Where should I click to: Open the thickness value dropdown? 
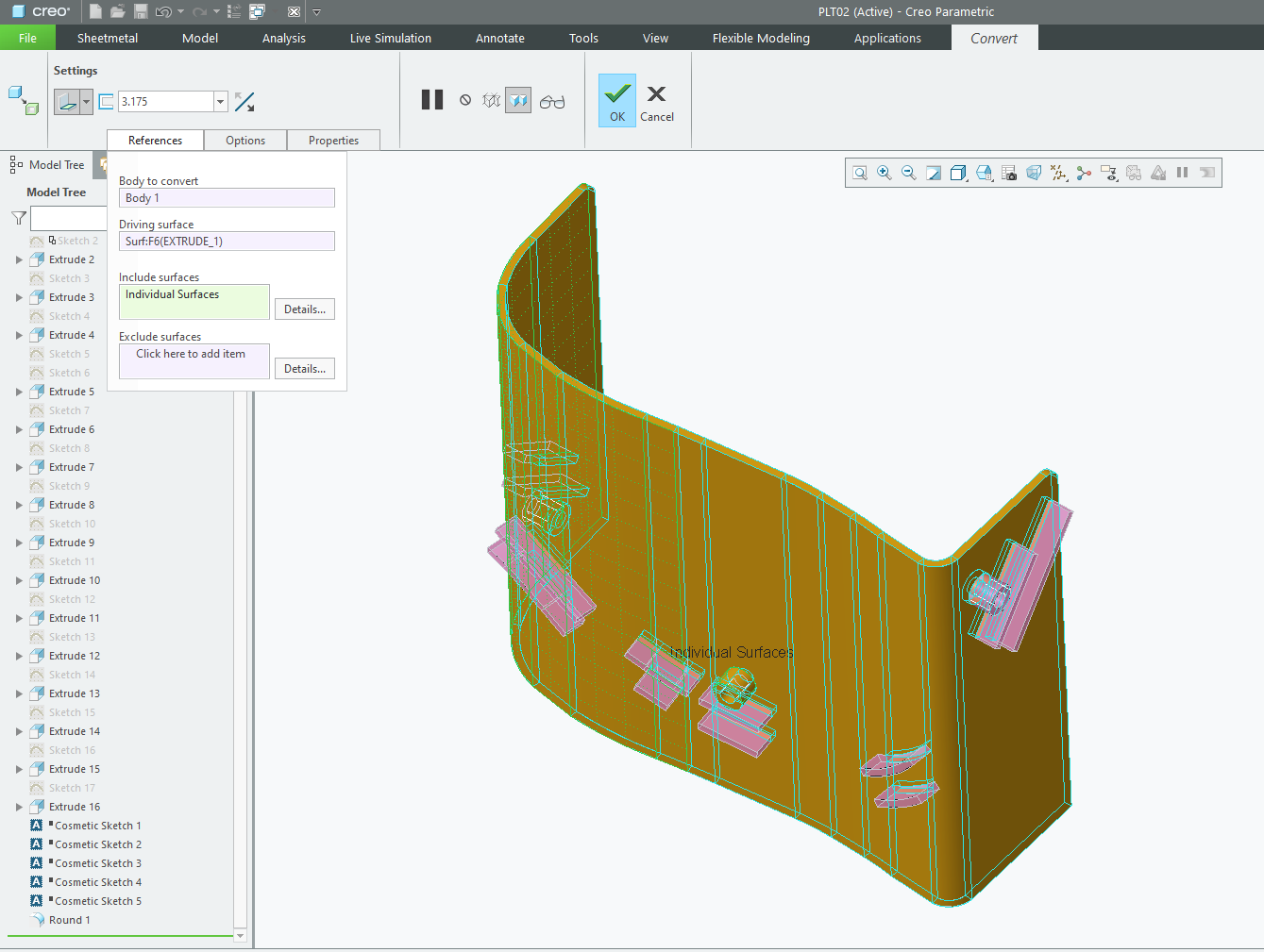[x=220, y=101]
